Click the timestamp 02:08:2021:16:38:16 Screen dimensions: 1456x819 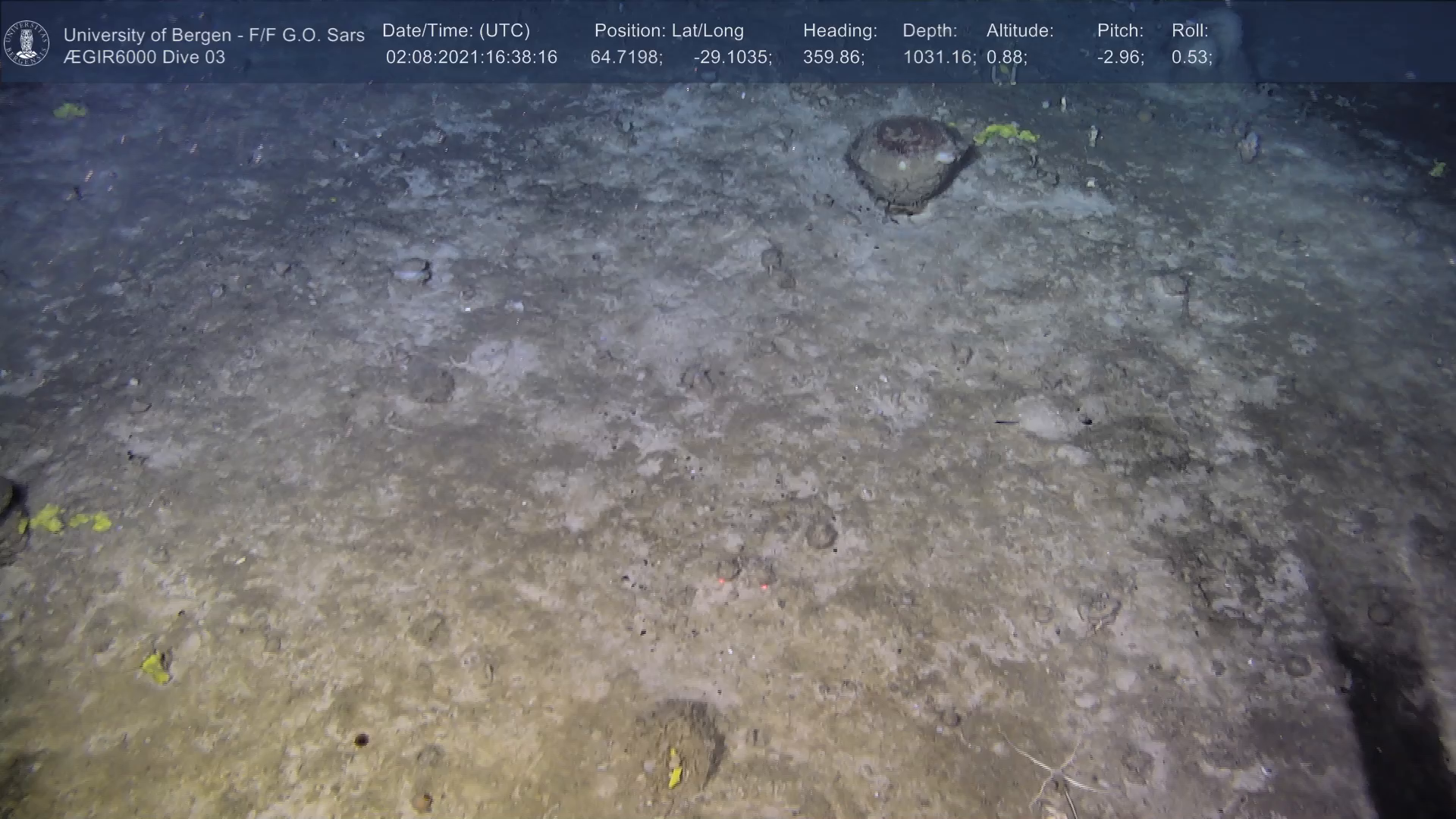tap(471, 58)
